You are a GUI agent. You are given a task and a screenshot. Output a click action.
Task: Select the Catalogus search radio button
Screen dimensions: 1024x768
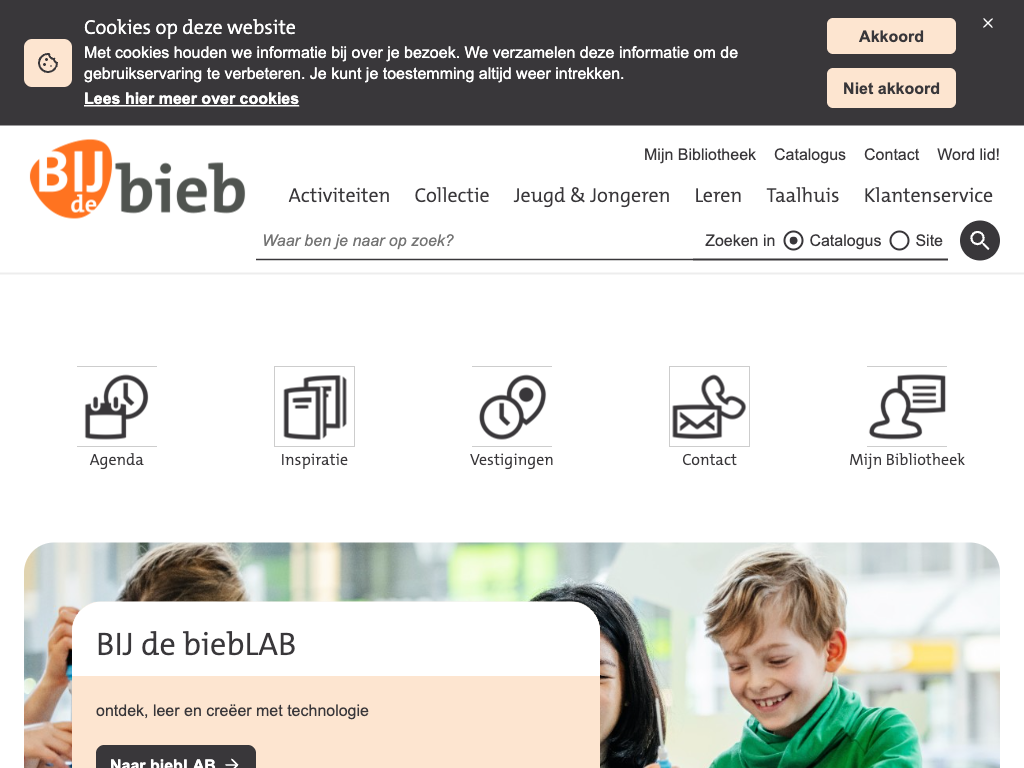[793, 241]
